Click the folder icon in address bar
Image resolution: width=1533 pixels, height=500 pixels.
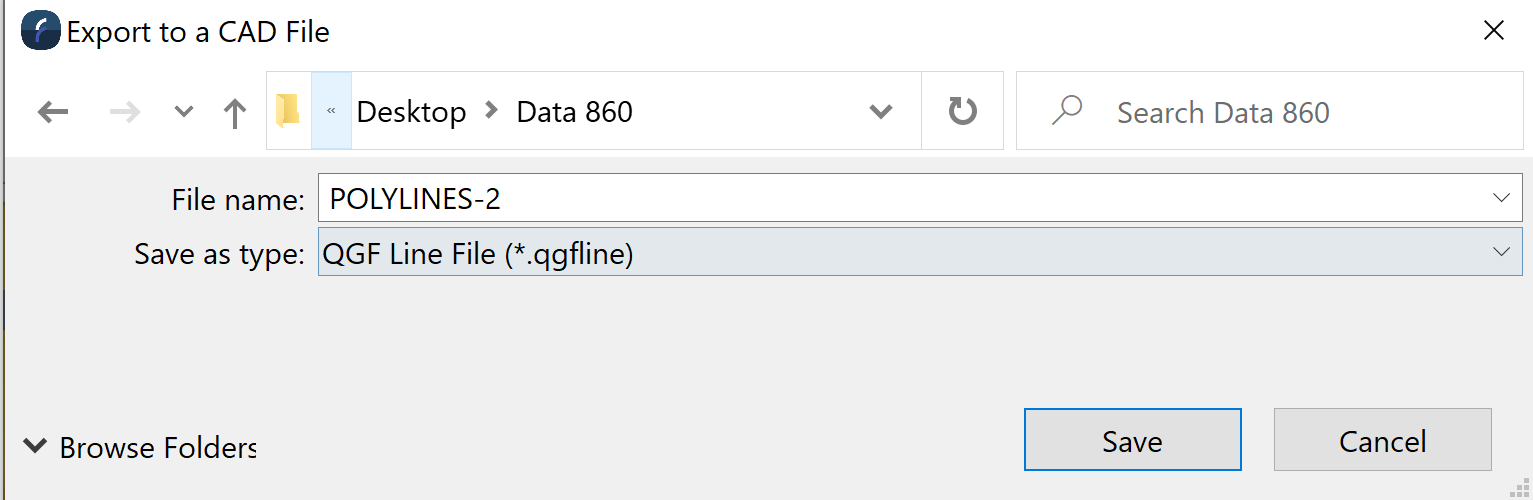(x=289, y=111)
